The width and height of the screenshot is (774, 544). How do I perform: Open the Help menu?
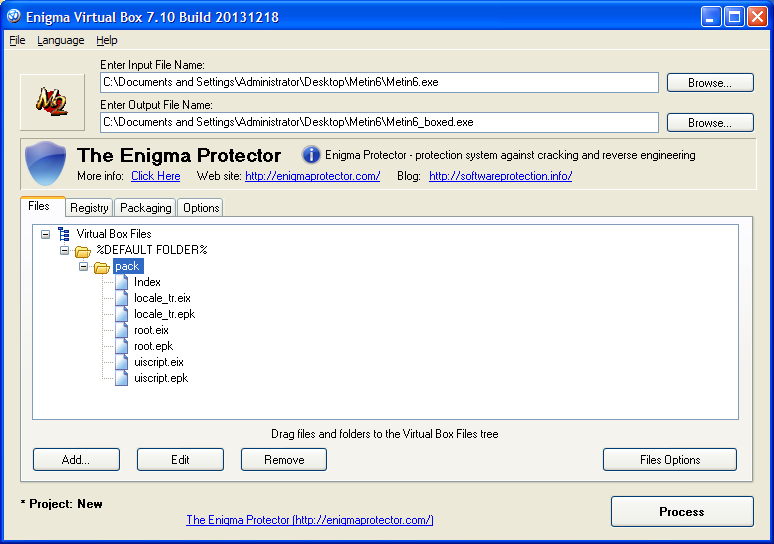[107, 40]
